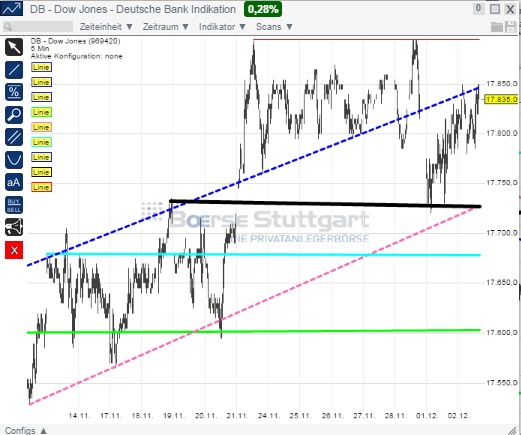The height and width of the screenshot is (435, 521).
Task: Click the yellow 17.835,0 price marker
Action: pyautogui.click(x=501, y=100)
